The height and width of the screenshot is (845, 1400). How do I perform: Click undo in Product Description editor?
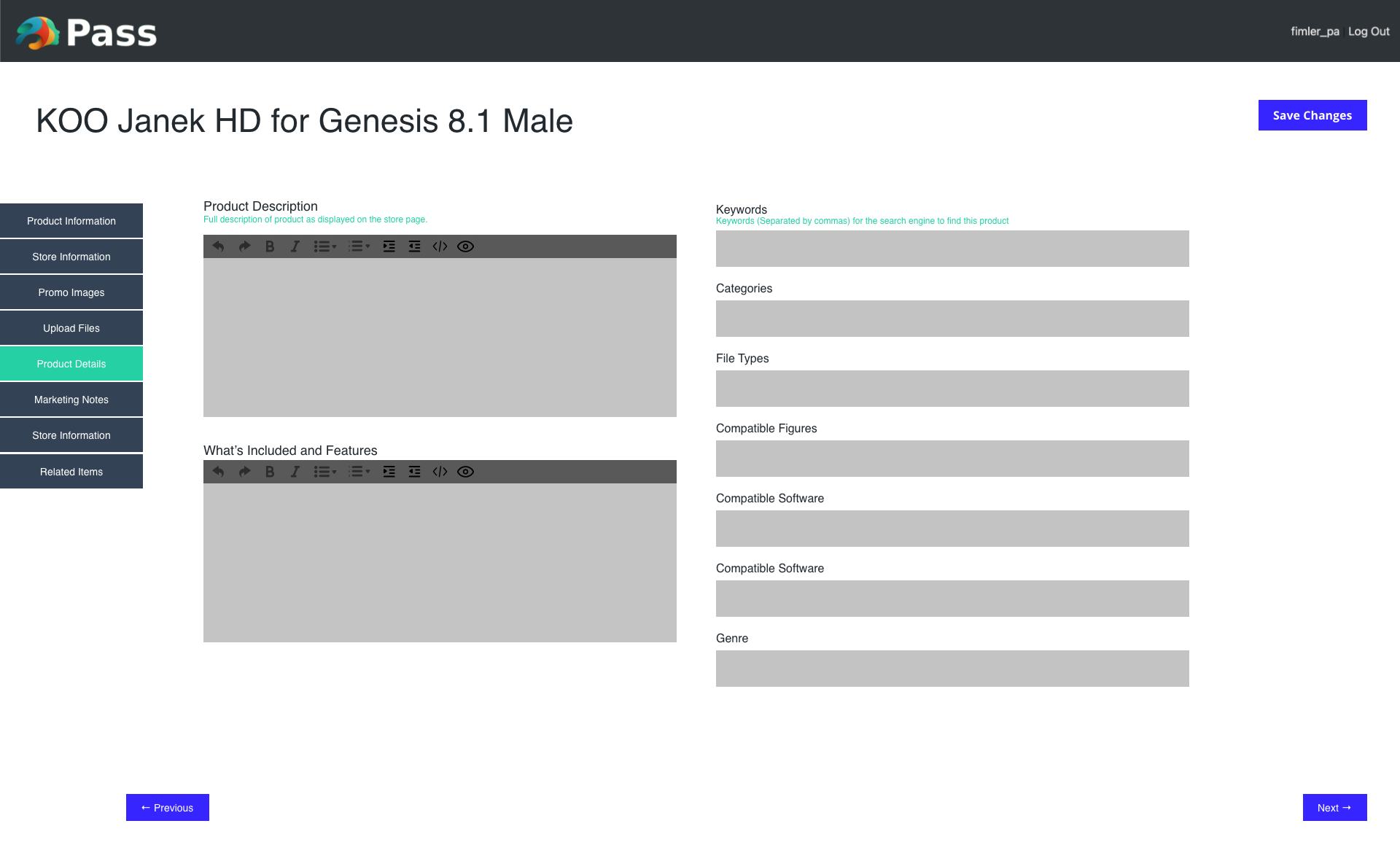[x=218, y=246]
